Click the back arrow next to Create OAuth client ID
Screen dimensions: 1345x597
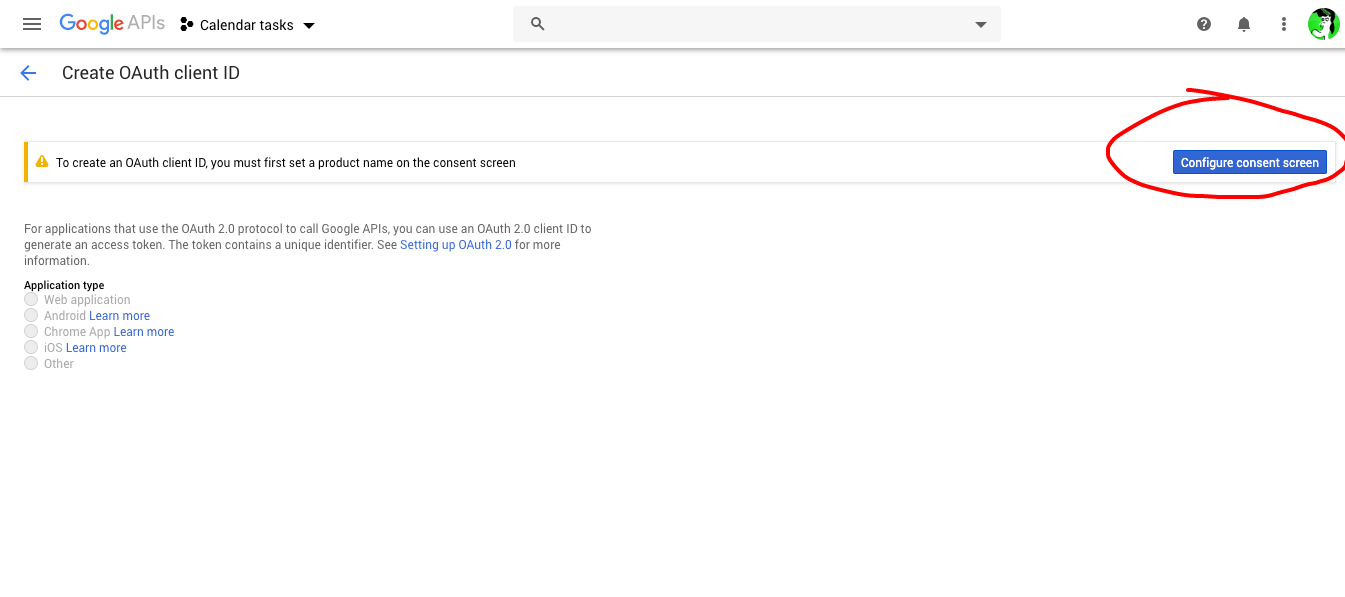[28, 73]
